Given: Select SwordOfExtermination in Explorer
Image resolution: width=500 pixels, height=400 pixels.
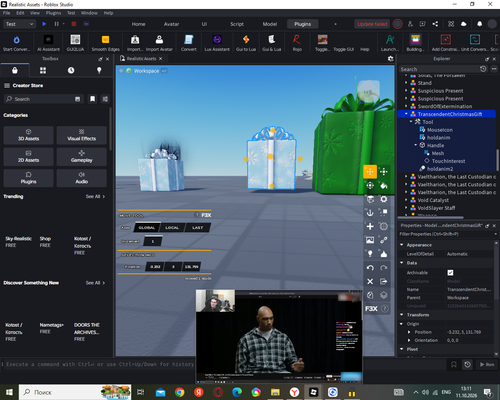Looking at the screenshot, I should click(445, 106).
